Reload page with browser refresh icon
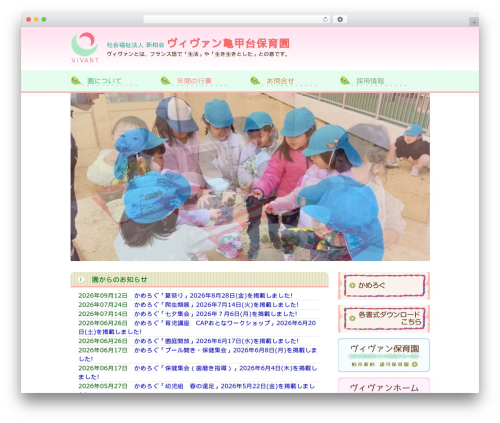 325,19
